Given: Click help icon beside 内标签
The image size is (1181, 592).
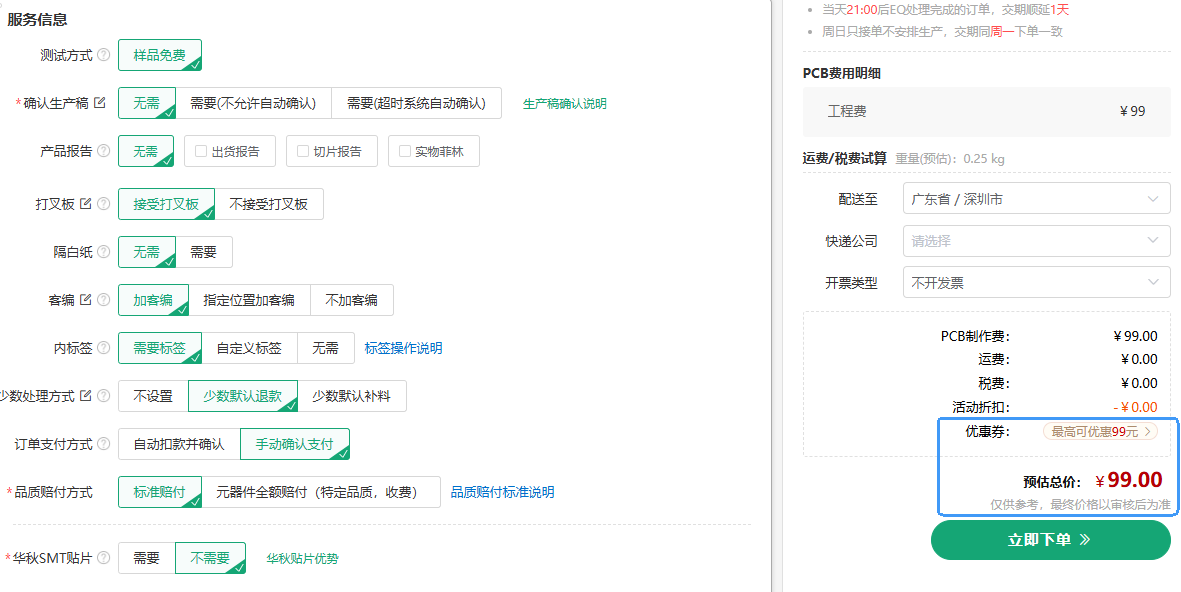Looking at the screenshot, I should tap(103, 348).
